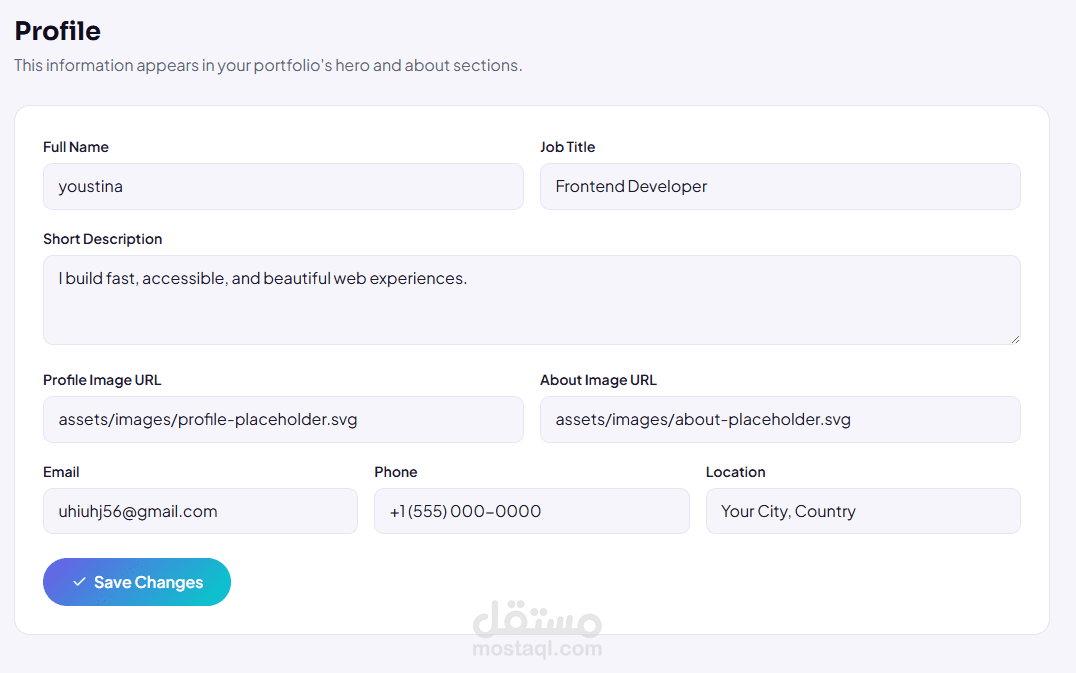Click the About Image URL label

598,380
